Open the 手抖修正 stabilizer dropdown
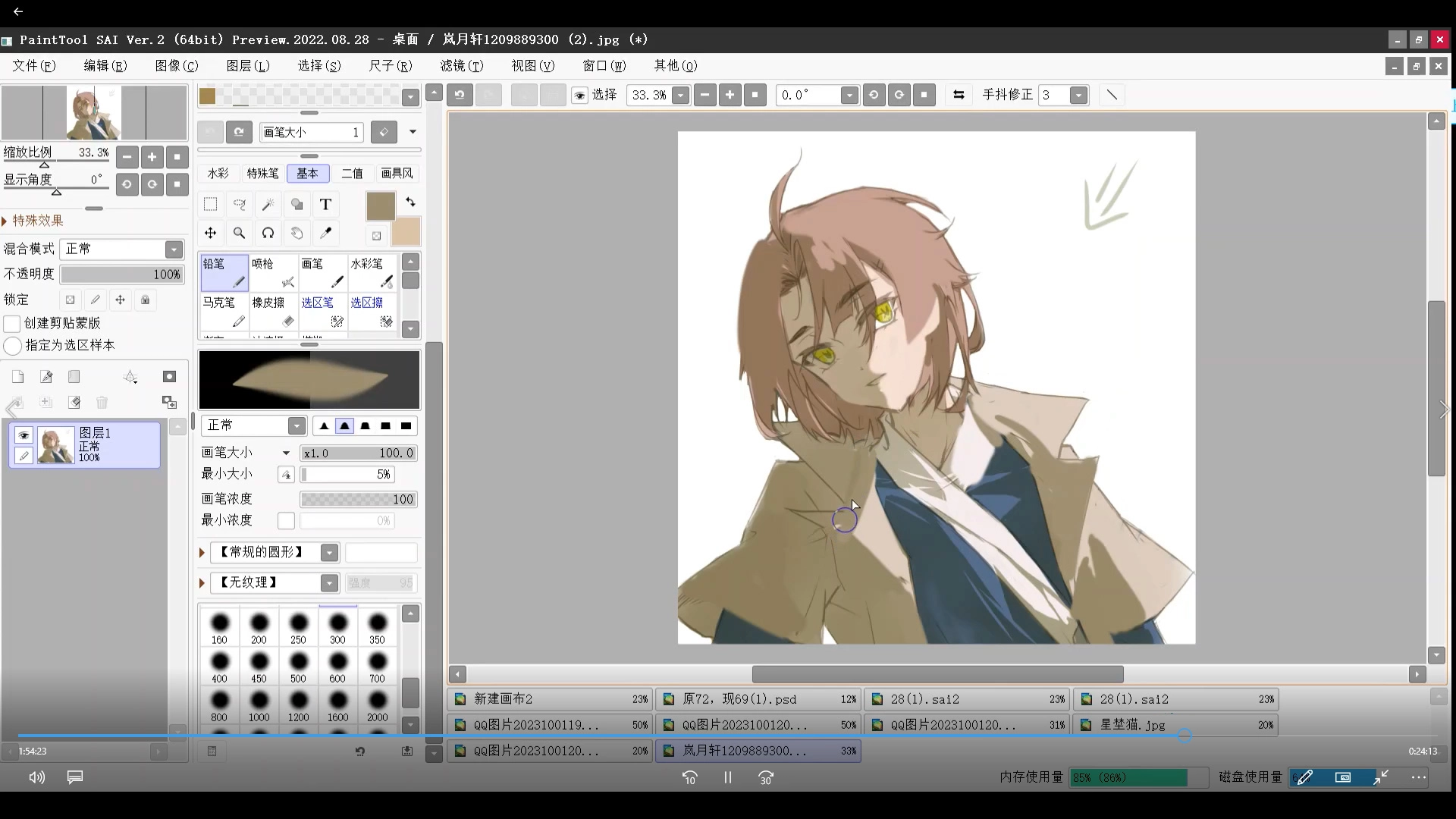 1078,96
